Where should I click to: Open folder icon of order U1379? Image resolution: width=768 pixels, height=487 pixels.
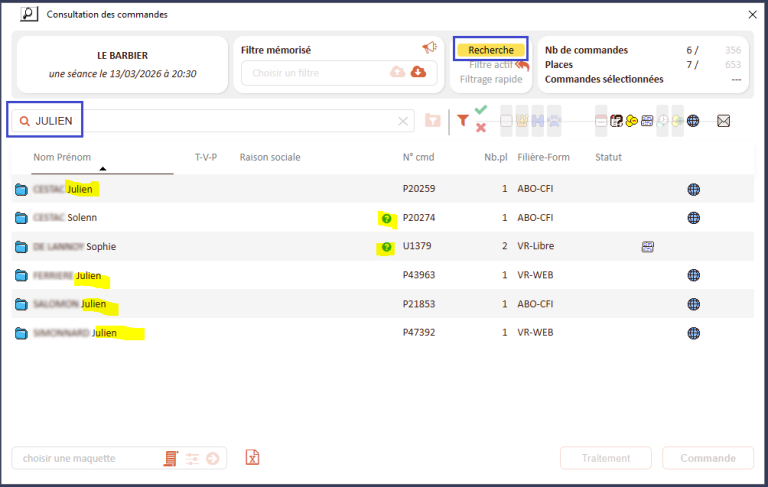click(21, 246)
